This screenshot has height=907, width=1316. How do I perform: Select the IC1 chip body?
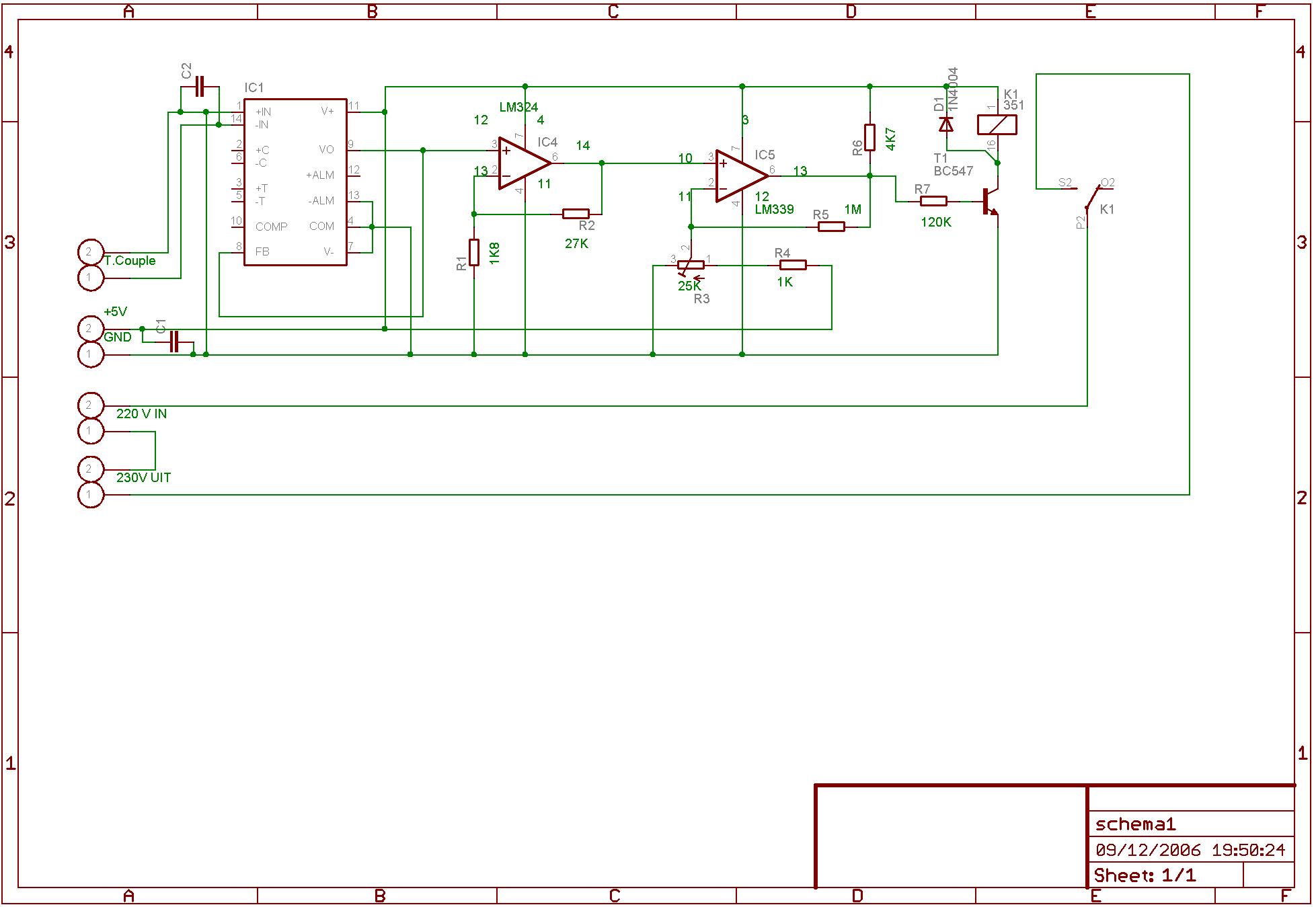click(x=295, y=182)
